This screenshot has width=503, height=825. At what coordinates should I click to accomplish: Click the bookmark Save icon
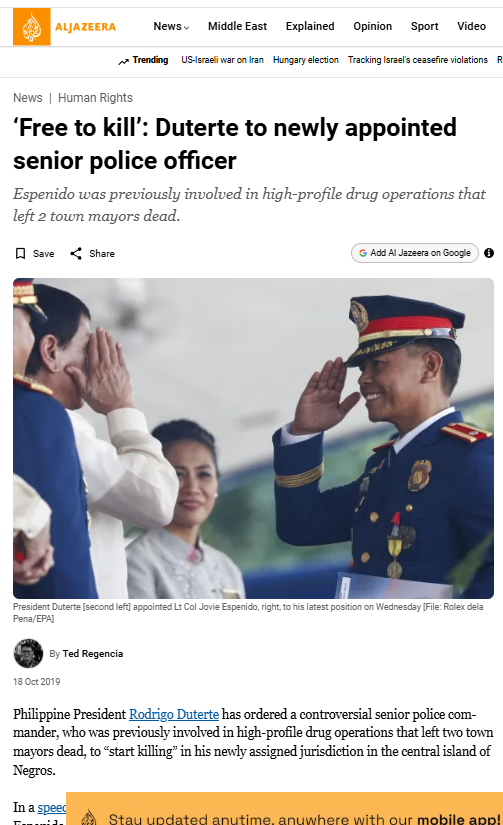coord(20,254)
